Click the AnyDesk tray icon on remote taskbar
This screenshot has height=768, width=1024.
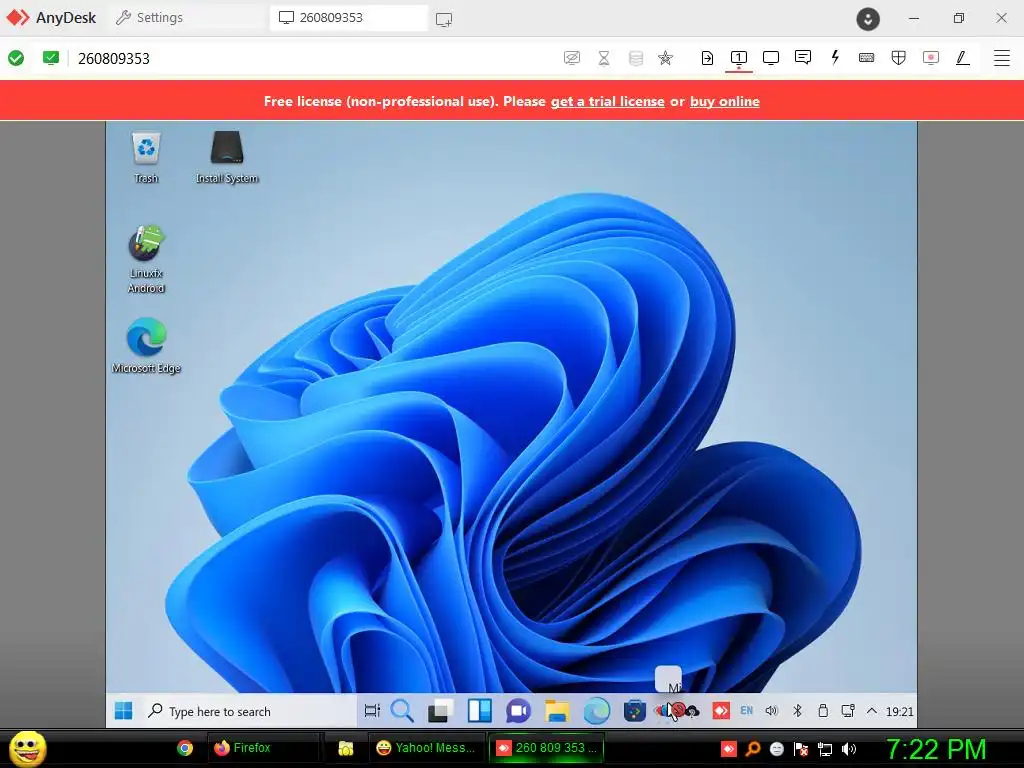pyautogui.click(x=721, y=711)
